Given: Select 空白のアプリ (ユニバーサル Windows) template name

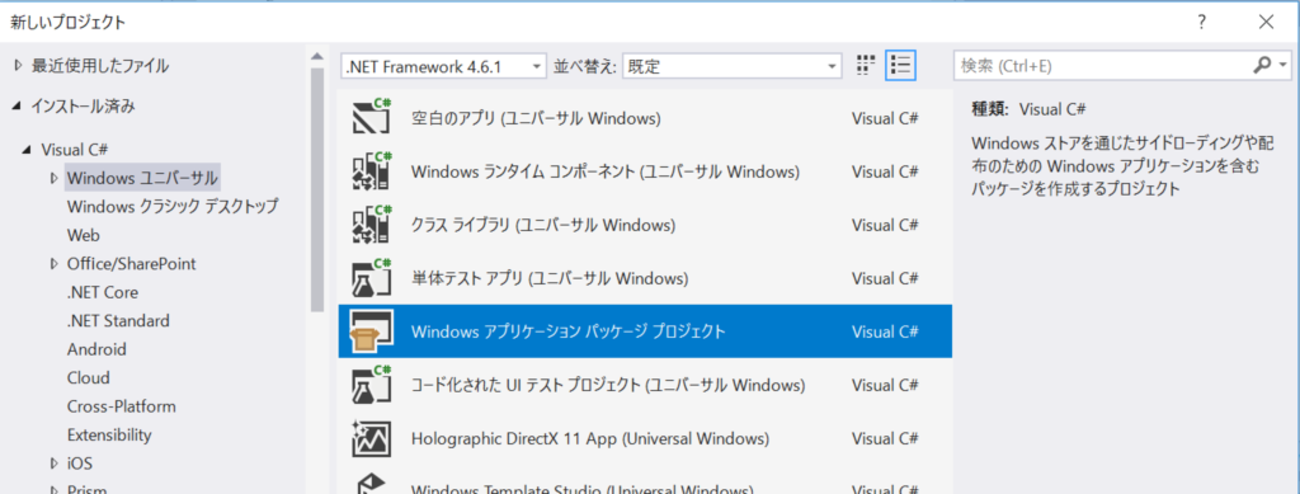Looking at the screenshot, I should pyautogui.click(x=536, y=118).
